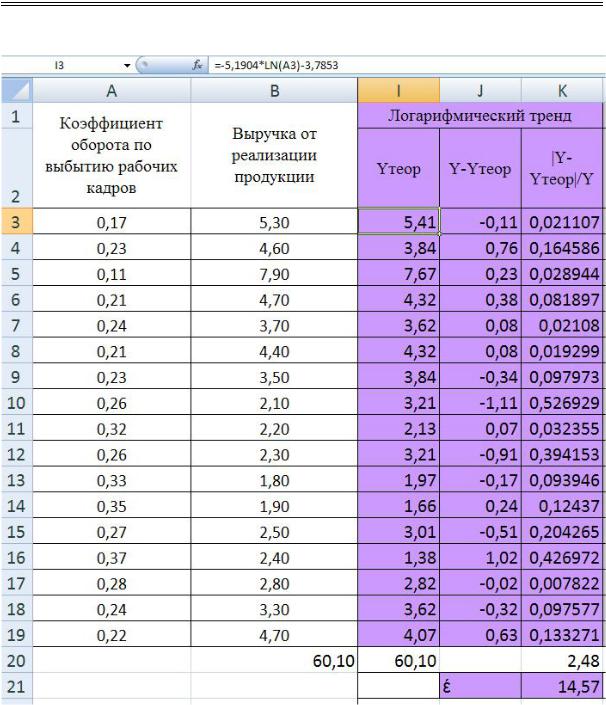Select cell I16 with value 1,38

click(399, 558)
